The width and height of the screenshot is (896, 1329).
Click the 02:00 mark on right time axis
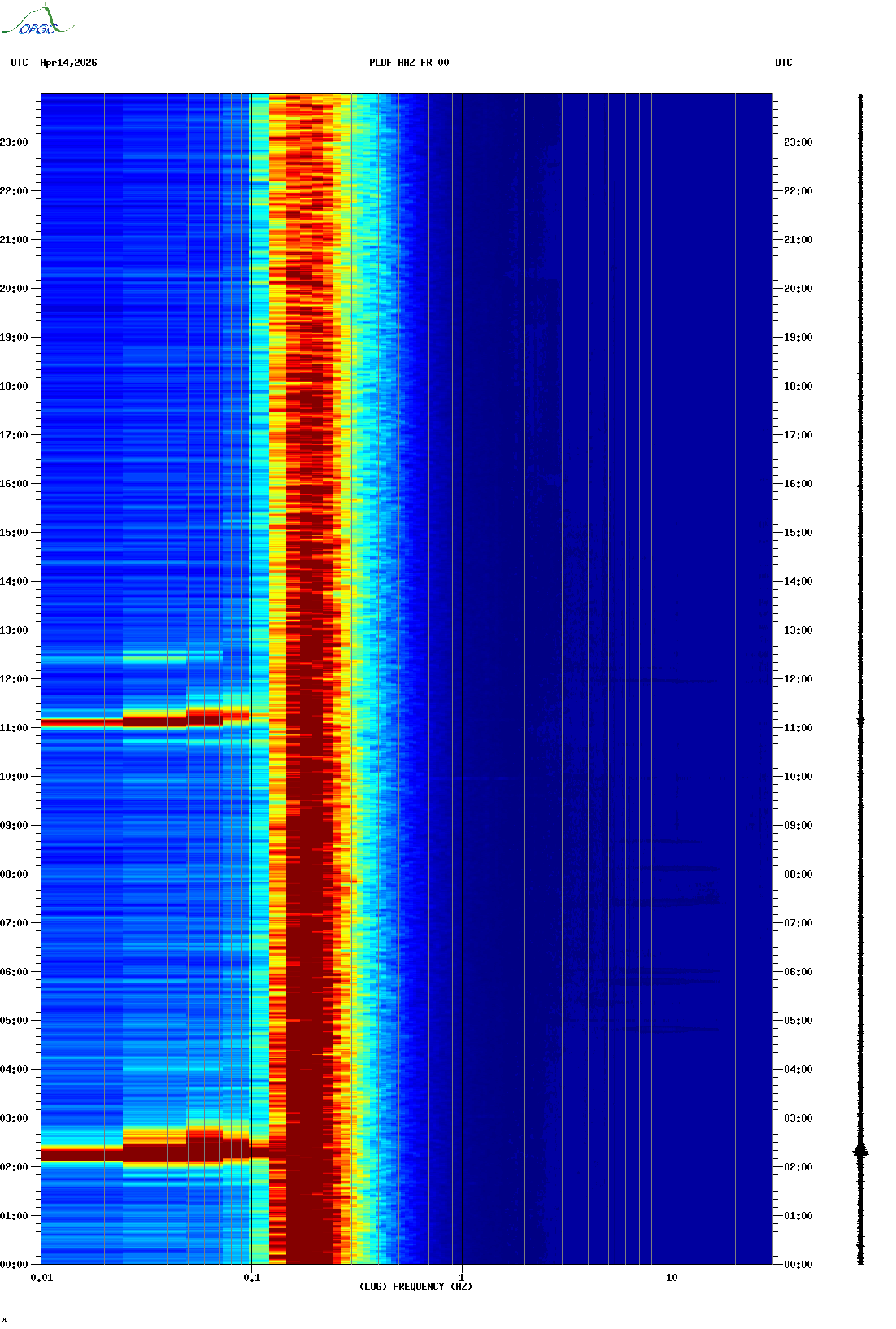click(798, 1167)
